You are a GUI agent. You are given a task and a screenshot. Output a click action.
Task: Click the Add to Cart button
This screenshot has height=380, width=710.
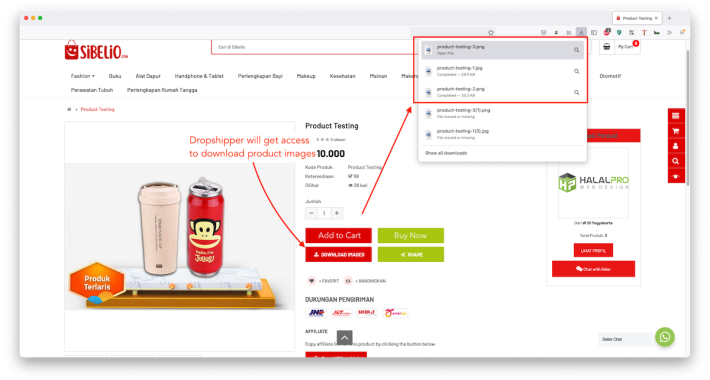point(339,236)
